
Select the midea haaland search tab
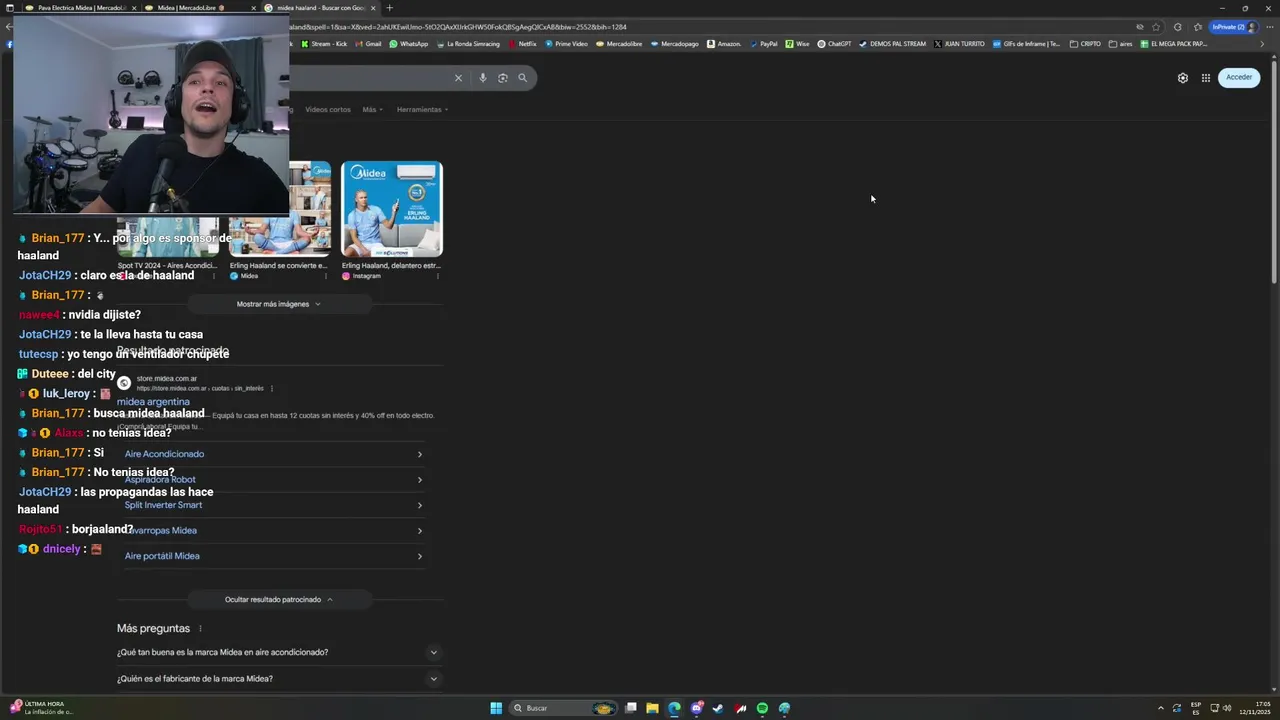320,8
